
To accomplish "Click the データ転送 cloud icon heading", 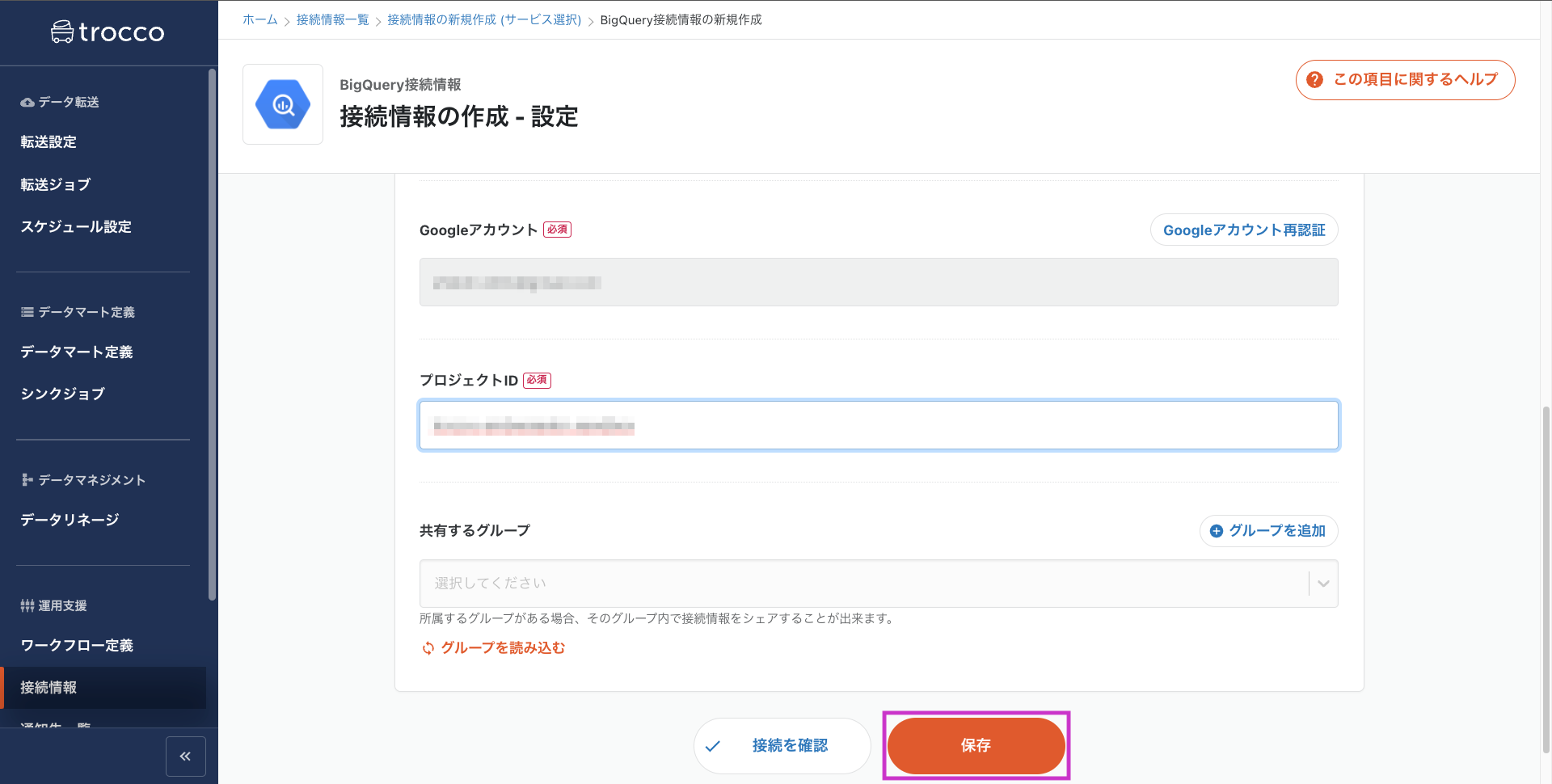I will (x=27, y=103).
